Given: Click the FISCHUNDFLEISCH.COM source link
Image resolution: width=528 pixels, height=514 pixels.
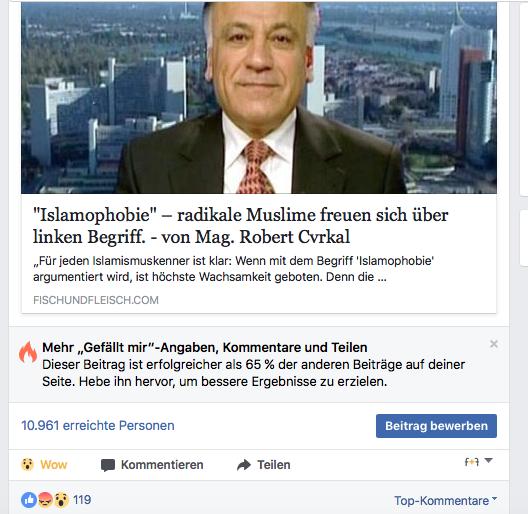Looking at the screenshot, I should 96,300.
